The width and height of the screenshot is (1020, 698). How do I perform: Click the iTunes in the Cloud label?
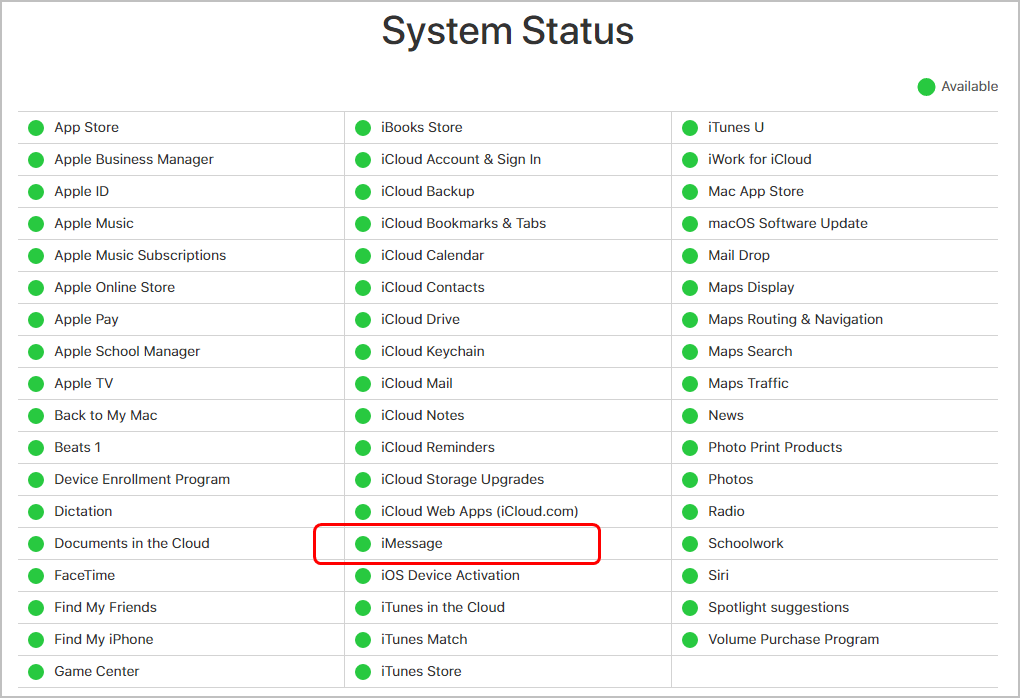(443, 607)
